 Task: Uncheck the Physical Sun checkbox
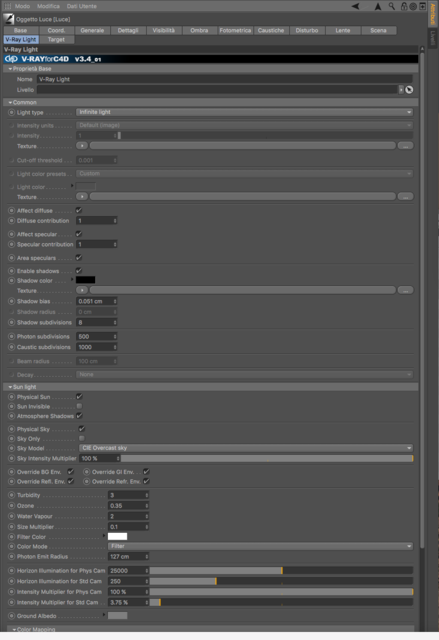79,396
